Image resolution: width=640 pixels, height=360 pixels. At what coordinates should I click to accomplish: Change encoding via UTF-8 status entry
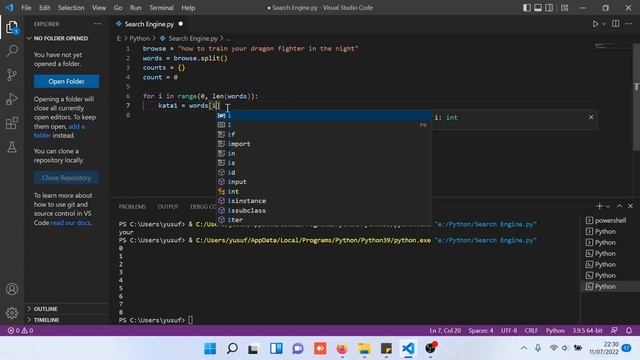[x=509, y=331]
